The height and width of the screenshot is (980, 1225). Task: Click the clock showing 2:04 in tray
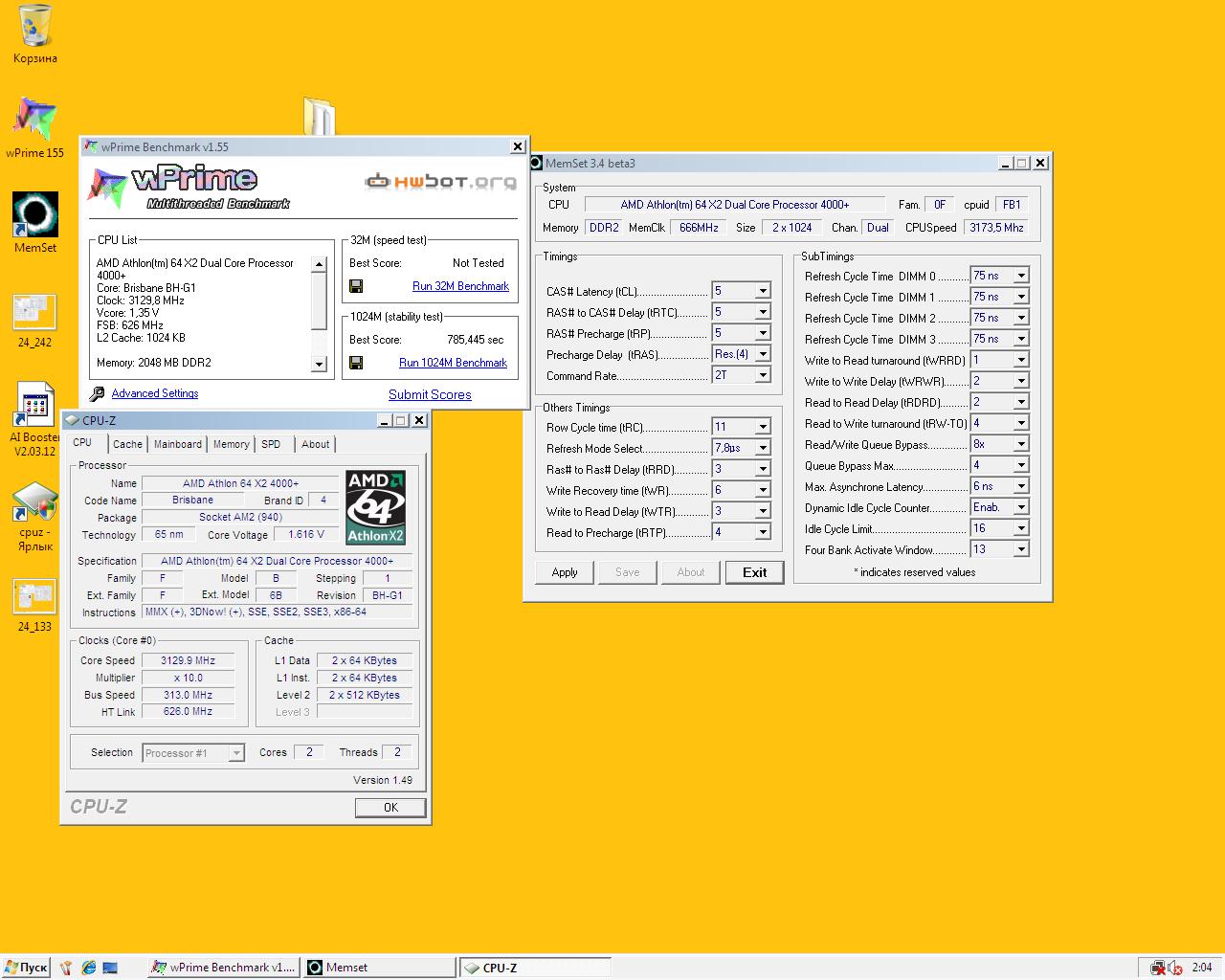tap(1202, 968)
